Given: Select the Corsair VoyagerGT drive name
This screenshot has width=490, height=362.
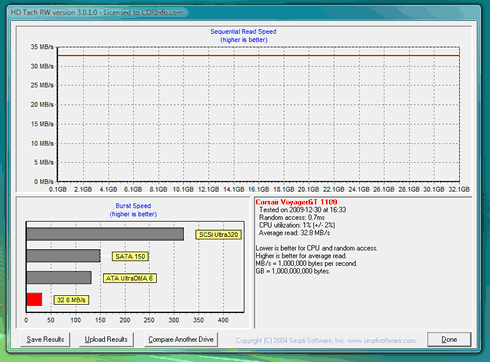Looking at the screenshot, I should point(296,202).
